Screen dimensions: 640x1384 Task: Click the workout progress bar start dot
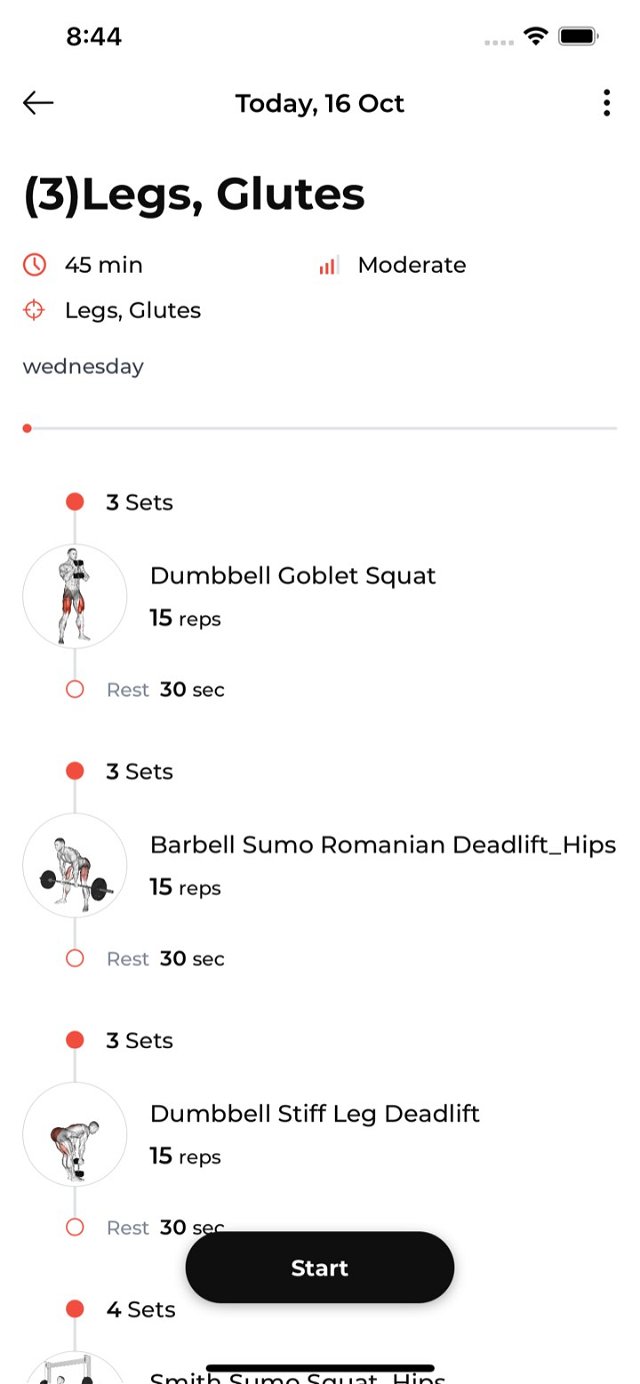[x=27, y=428]
